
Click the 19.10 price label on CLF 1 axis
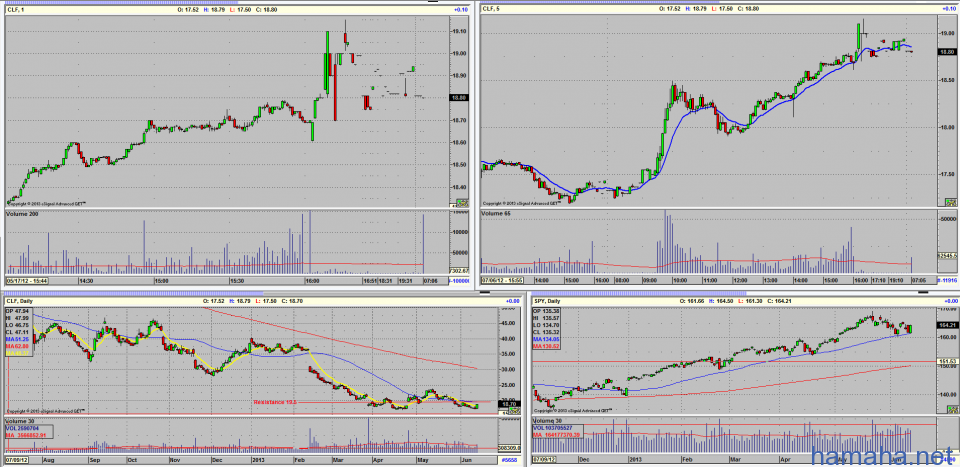459,31
